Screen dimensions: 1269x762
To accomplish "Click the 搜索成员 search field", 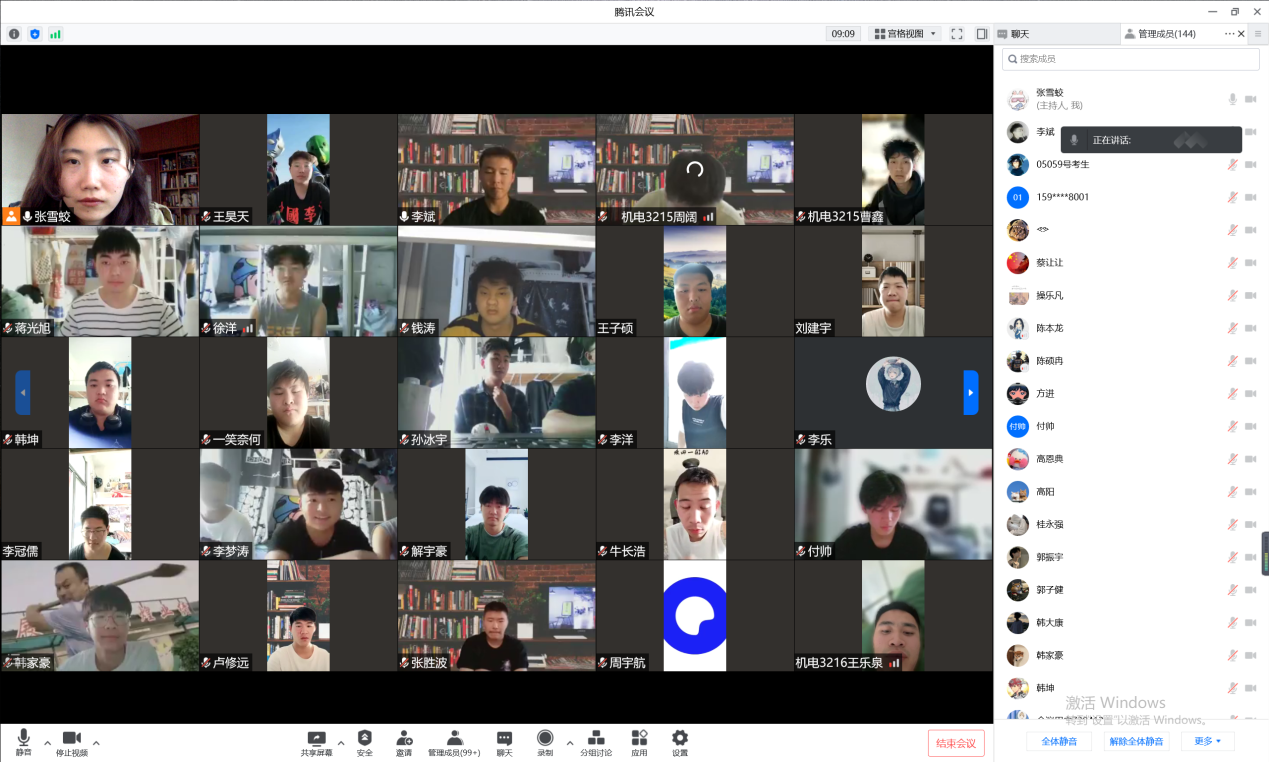I will pos(1131,59).
